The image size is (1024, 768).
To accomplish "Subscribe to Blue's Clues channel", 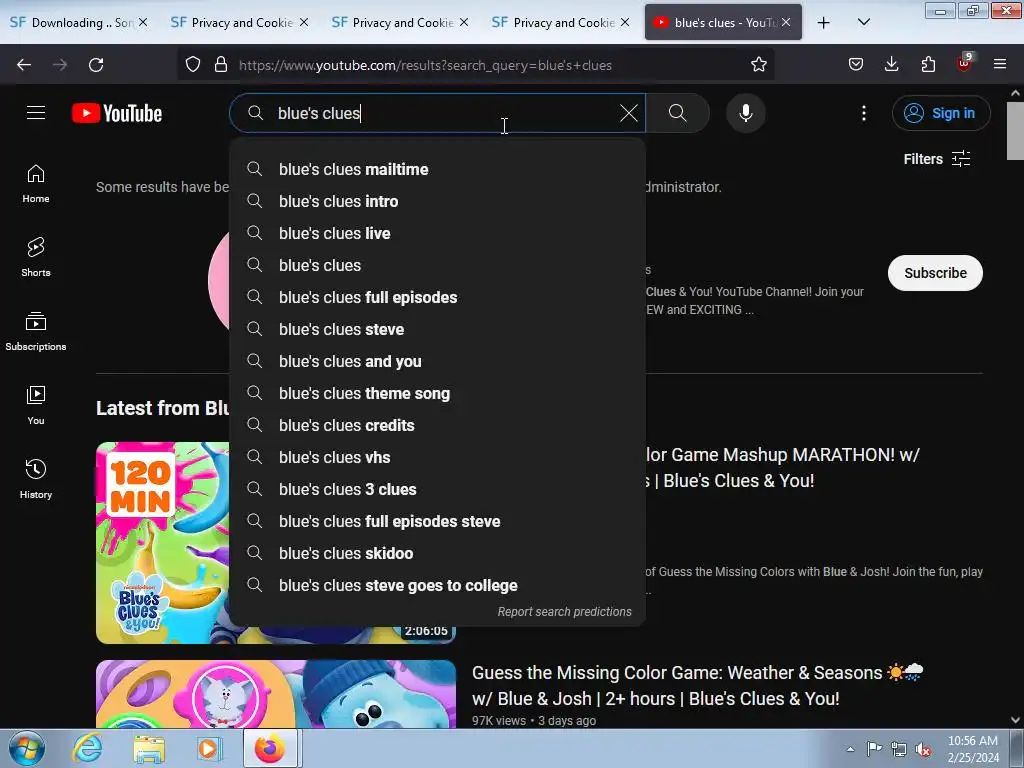I will click(935, 273).
